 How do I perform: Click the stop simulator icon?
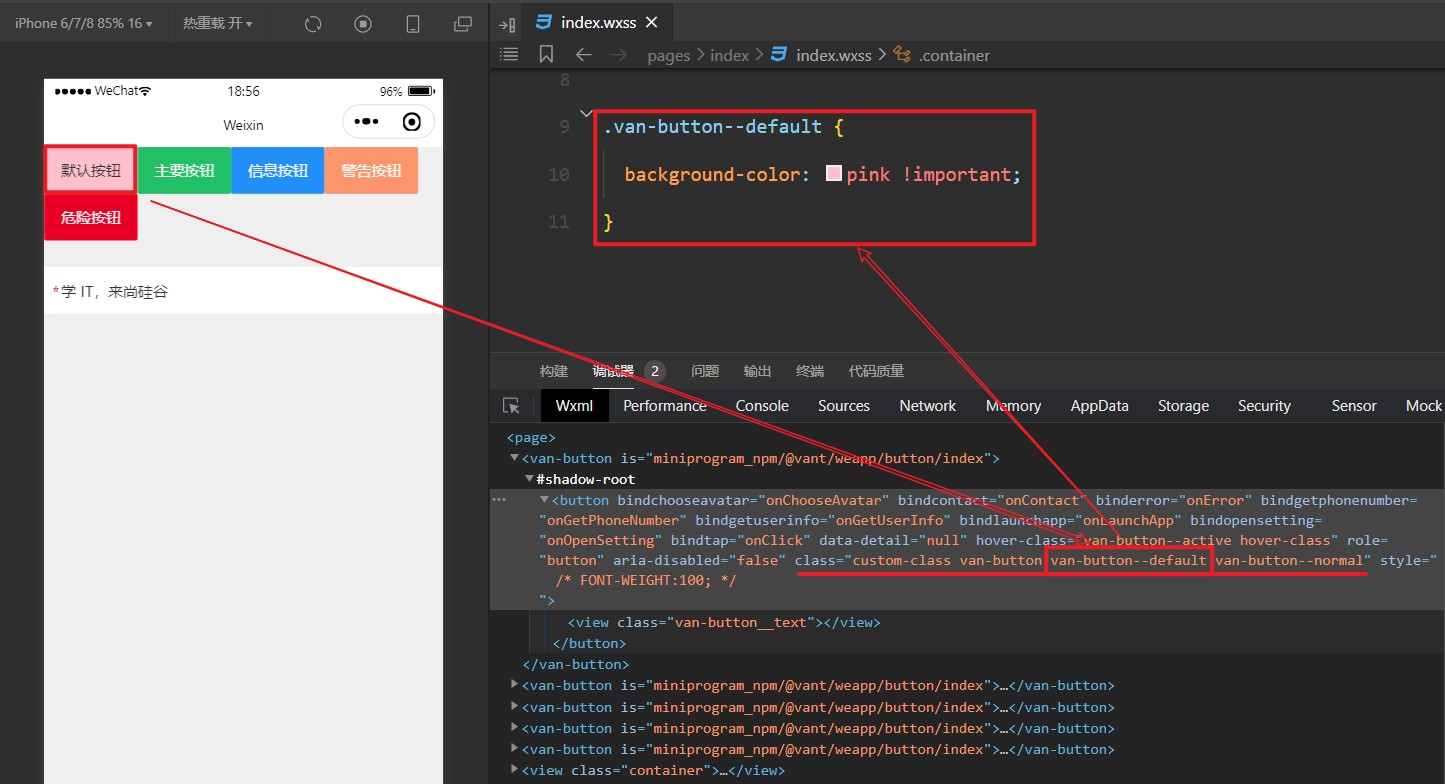pos(363,24)
